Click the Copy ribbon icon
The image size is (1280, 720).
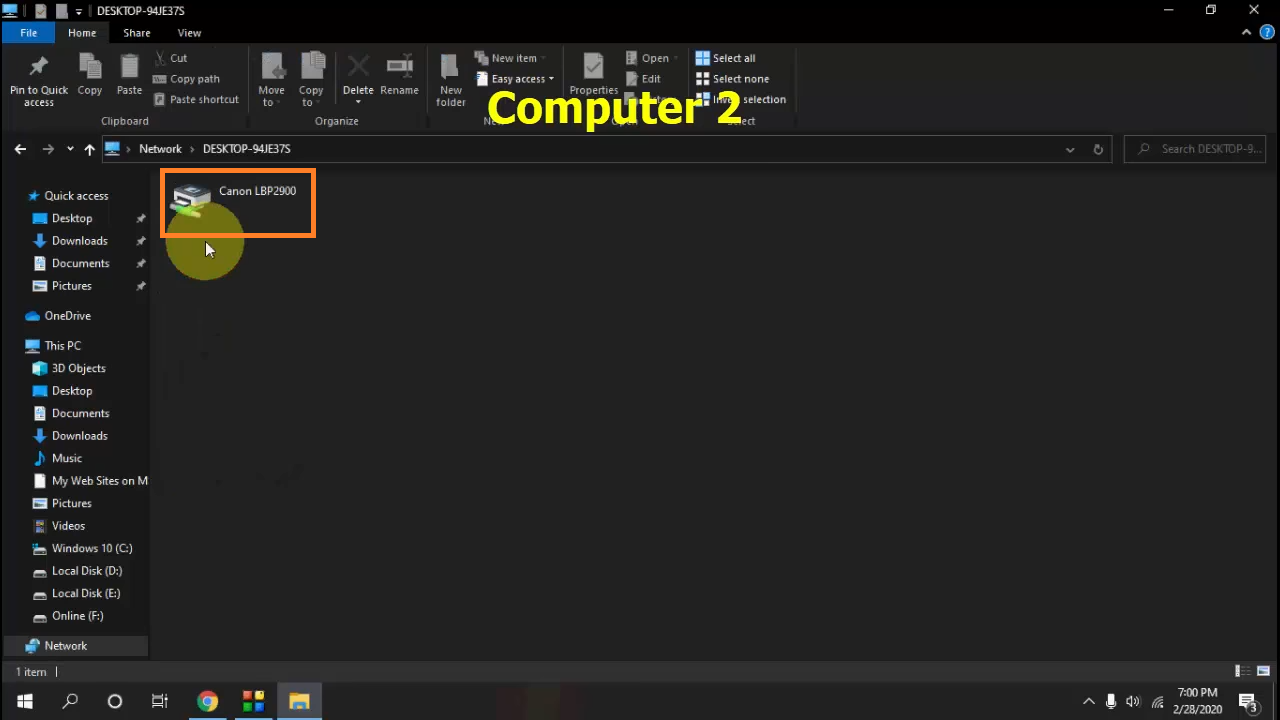coord(90,75)
